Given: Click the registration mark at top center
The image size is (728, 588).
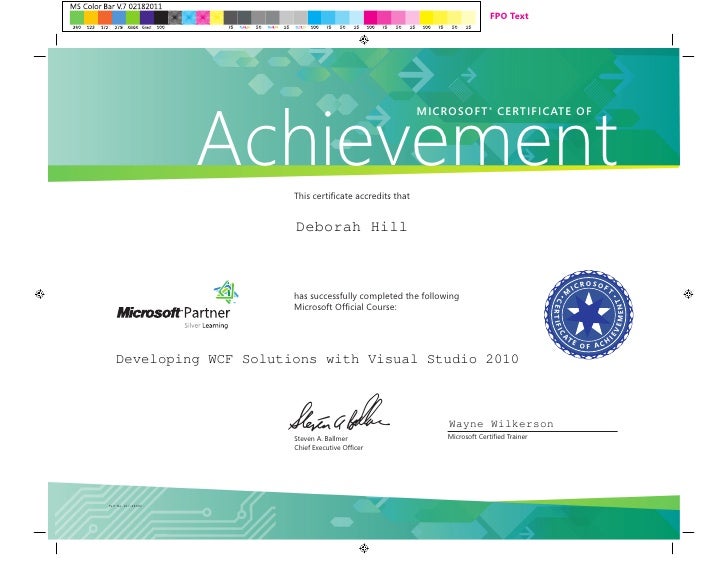Looking at the screenshot, I should point(364,40).
